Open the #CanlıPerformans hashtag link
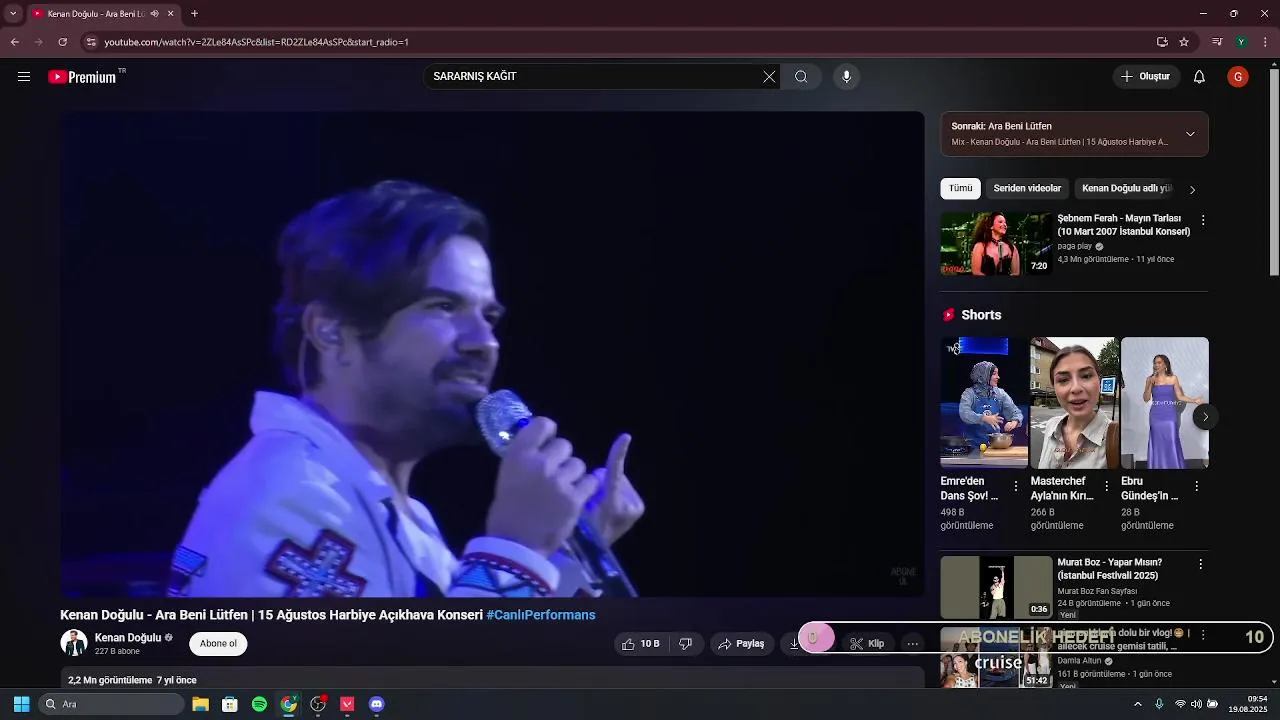 point(541,615)
